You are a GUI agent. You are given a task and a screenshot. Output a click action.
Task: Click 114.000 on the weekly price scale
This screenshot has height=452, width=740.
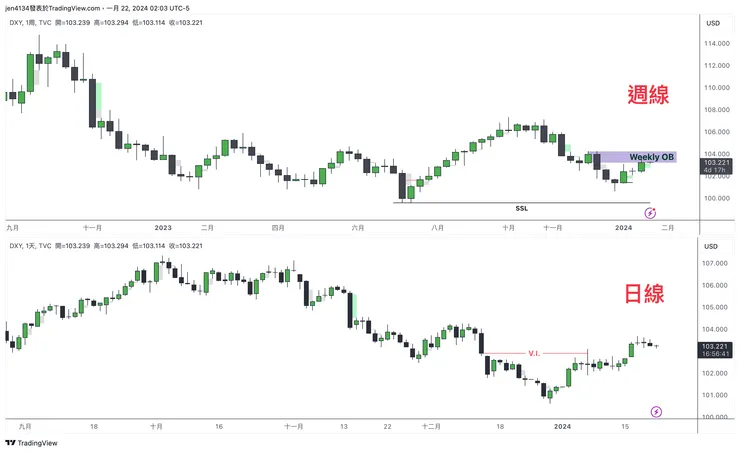pyautogui.click(x=713, y=44)
